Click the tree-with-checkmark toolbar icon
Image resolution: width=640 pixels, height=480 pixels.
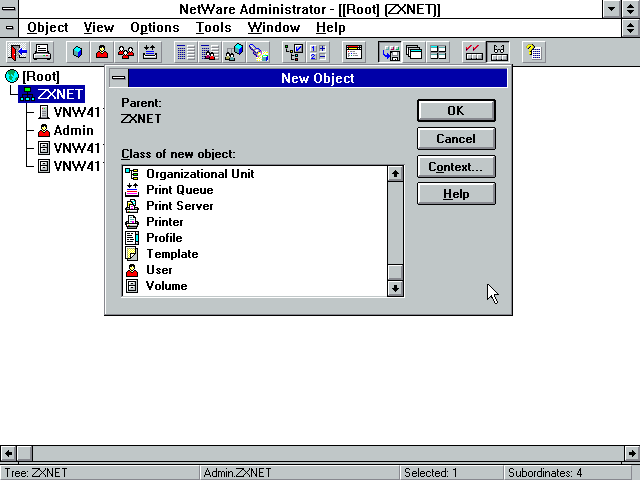tap(294, 52)
